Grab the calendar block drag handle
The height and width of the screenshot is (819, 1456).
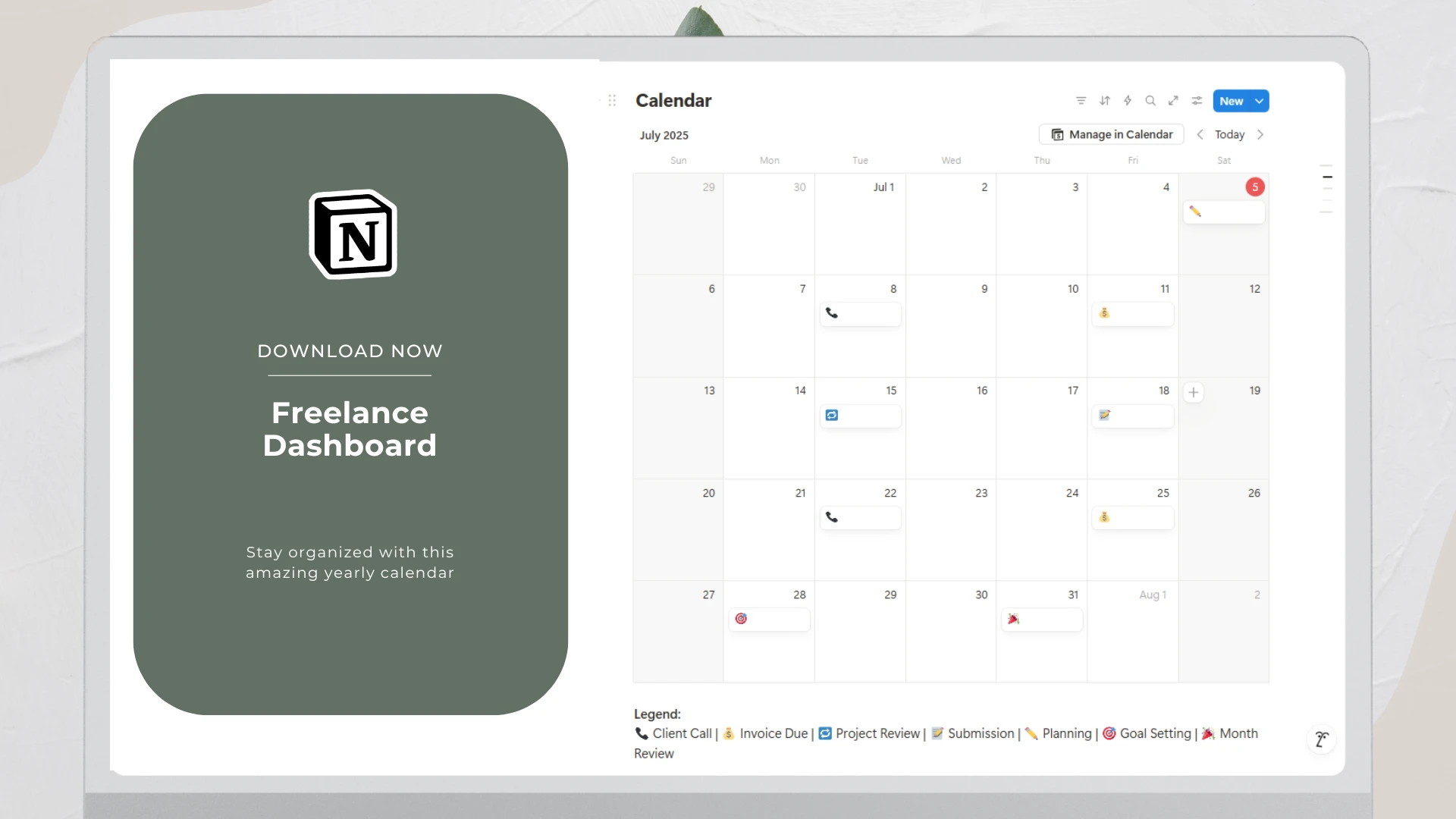612,100
